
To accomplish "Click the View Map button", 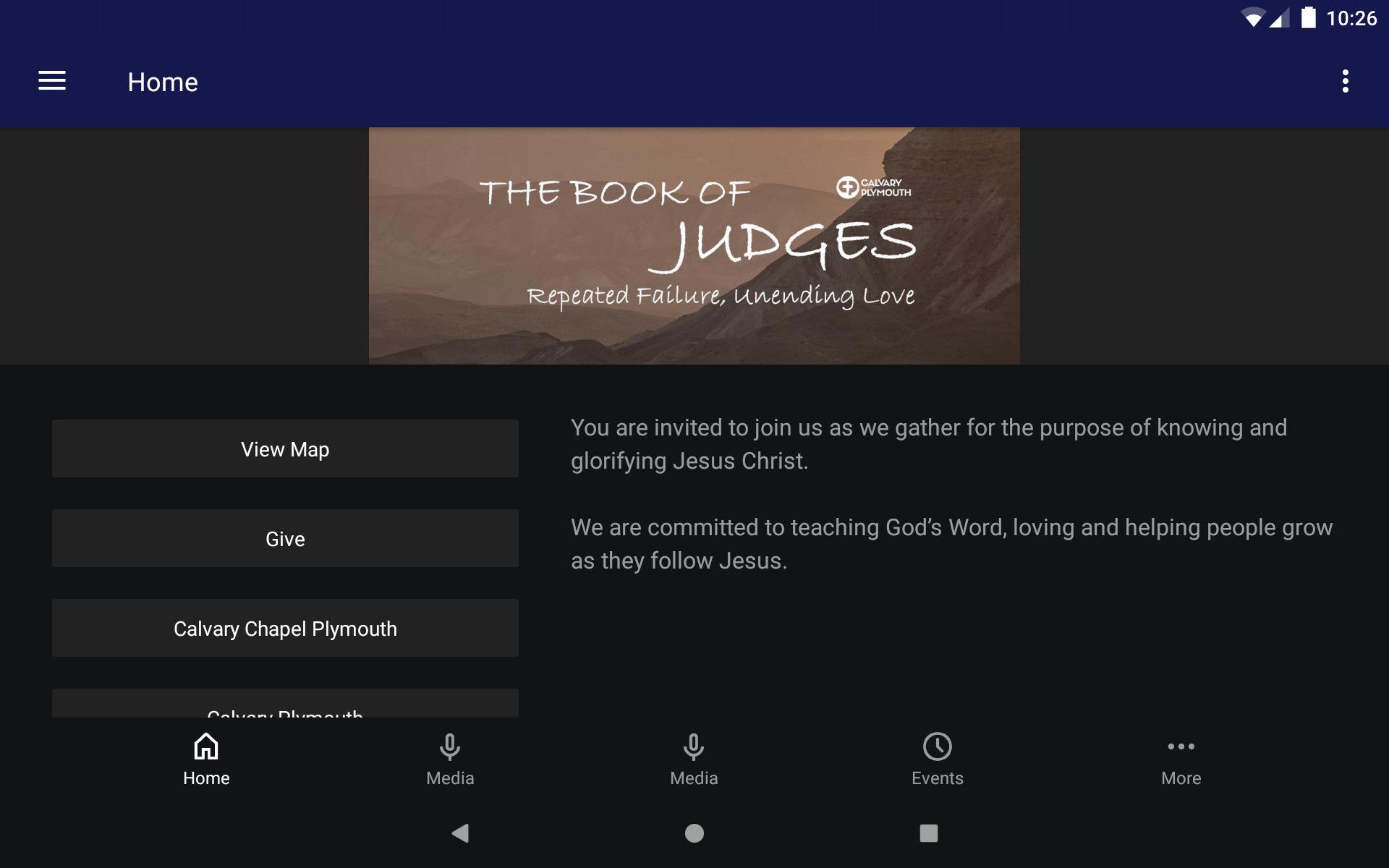I will (x=285, y=448).
